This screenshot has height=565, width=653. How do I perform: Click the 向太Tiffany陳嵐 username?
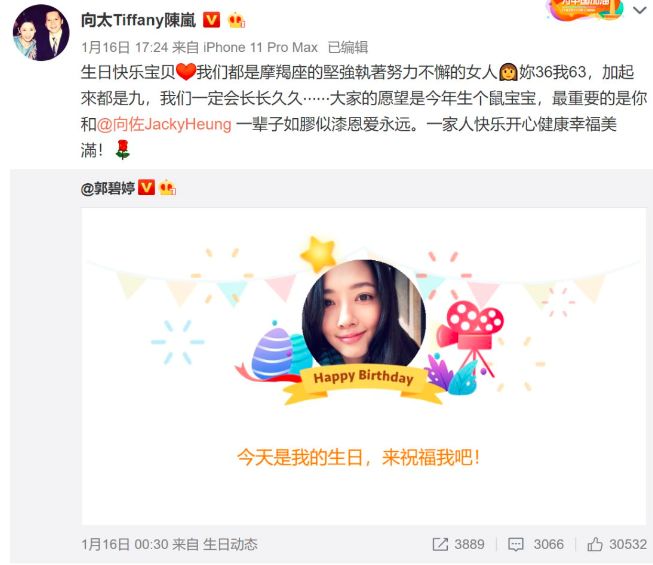[x=138, y=20]
